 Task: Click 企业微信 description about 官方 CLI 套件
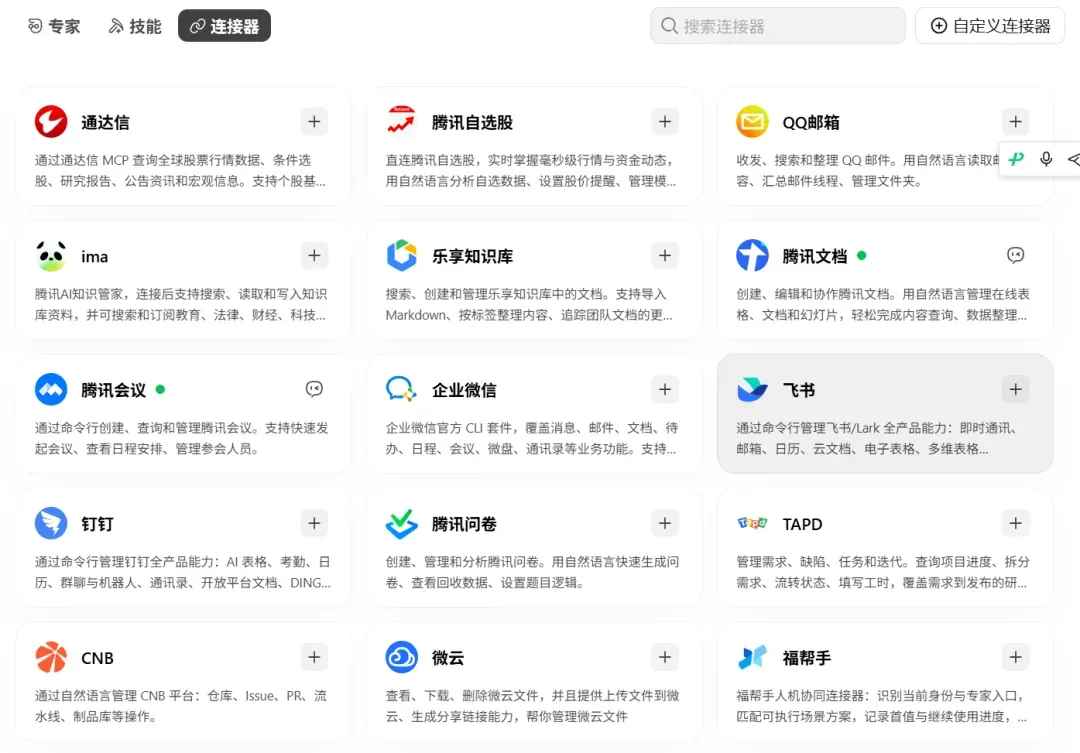point(532,438)
